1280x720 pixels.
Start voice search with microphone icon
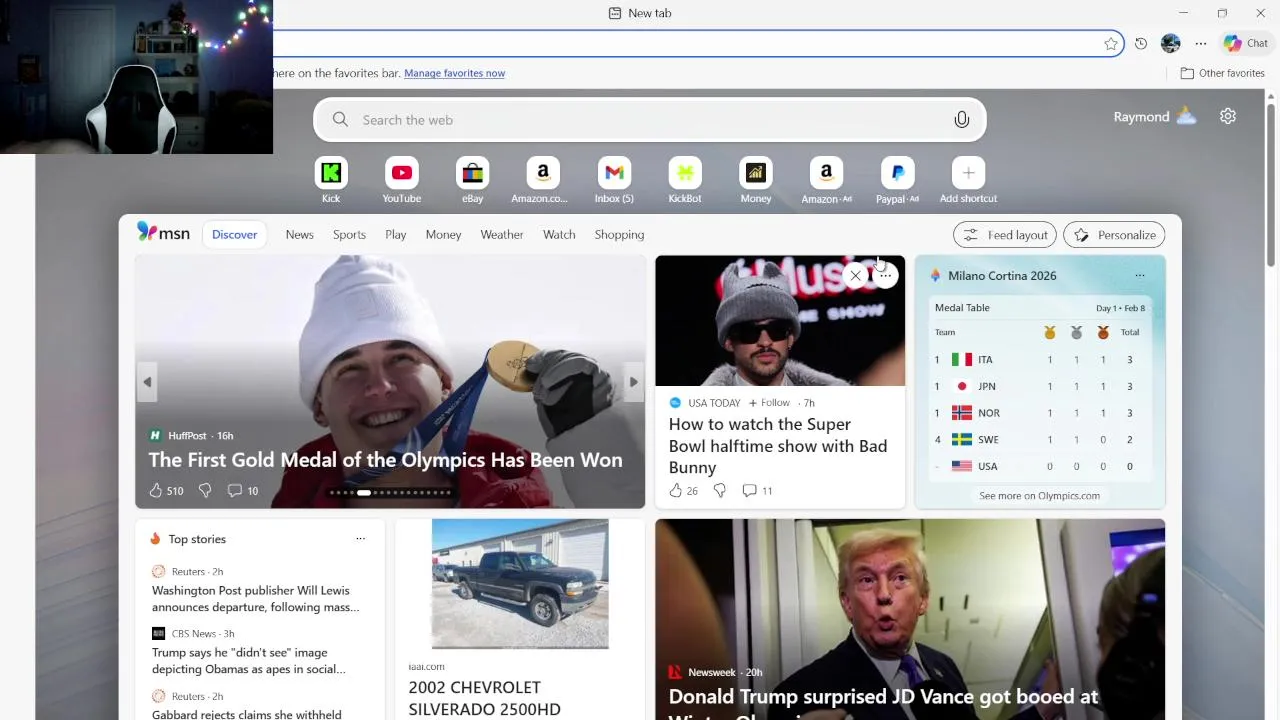tap(961, 120)
